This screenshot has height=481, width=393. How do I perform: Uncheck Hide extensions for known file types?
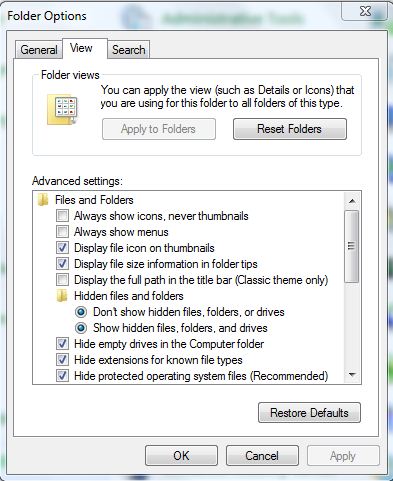(x=62, y=360)
